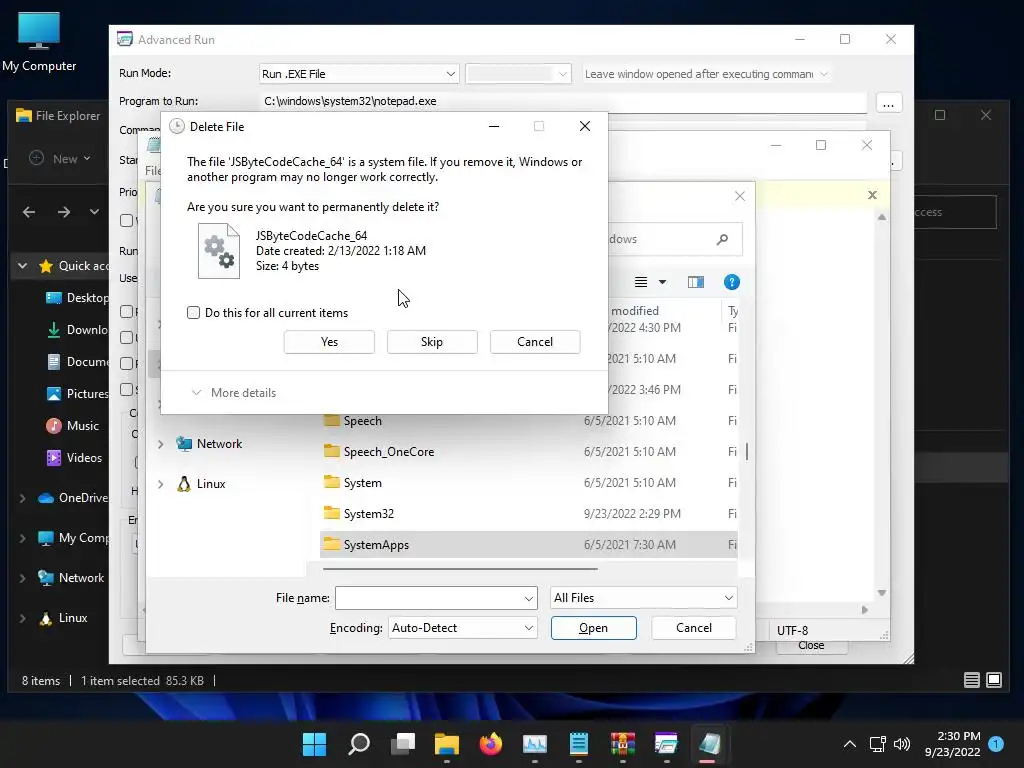
Task: Open Downloads in File Explorer sidebar
Action: (76, 330)
